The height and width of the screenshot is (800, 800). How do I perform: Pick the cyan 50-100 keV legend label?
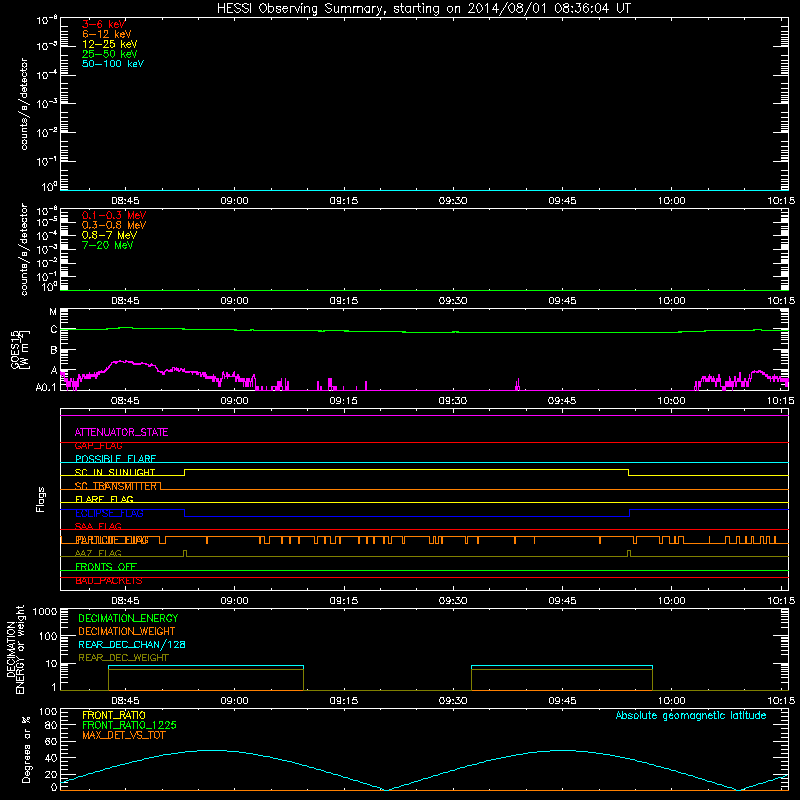pos(113,64)
